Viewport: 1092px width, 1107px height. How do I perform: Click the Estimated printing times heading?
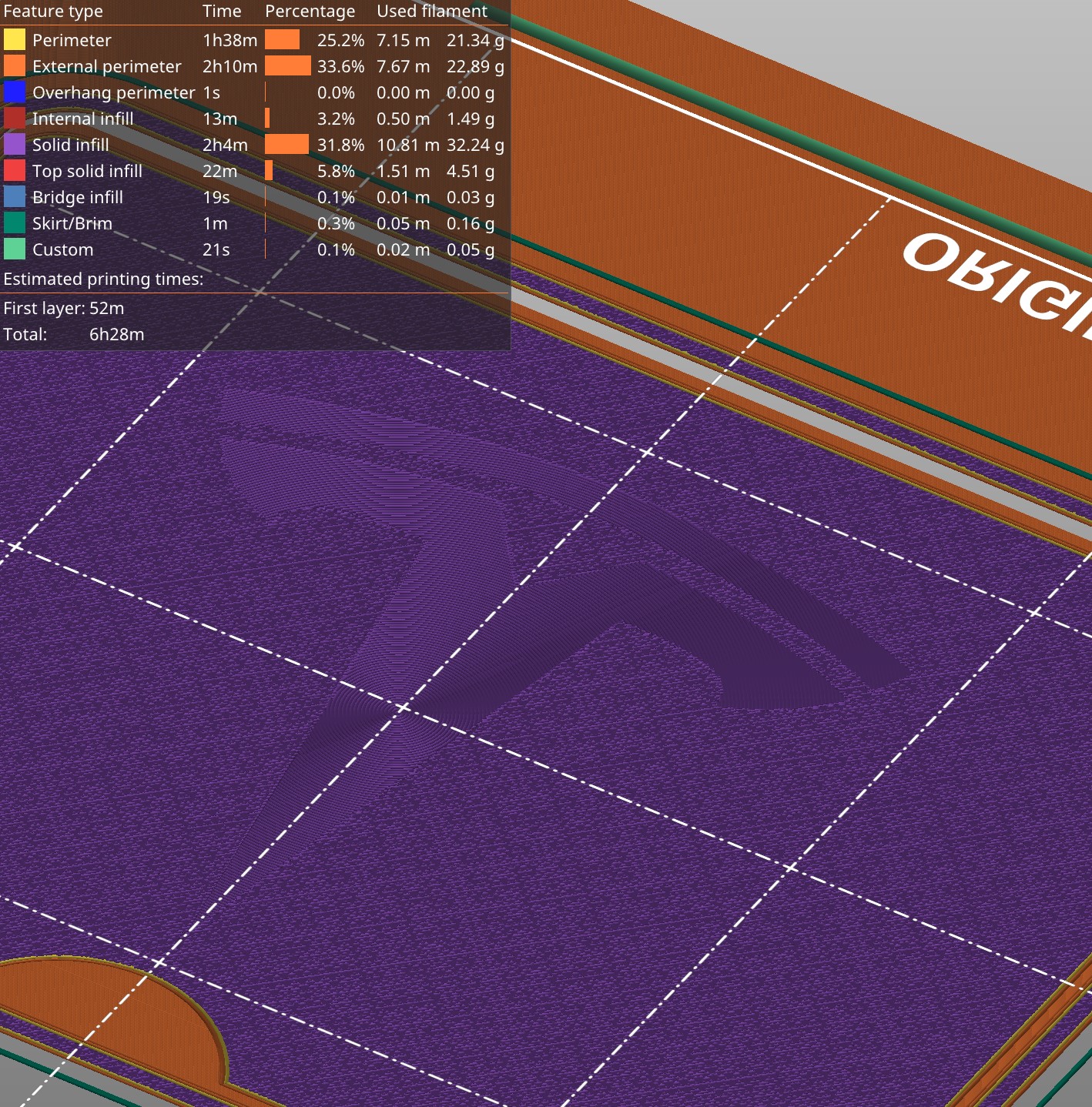click(x=104, y=279)
